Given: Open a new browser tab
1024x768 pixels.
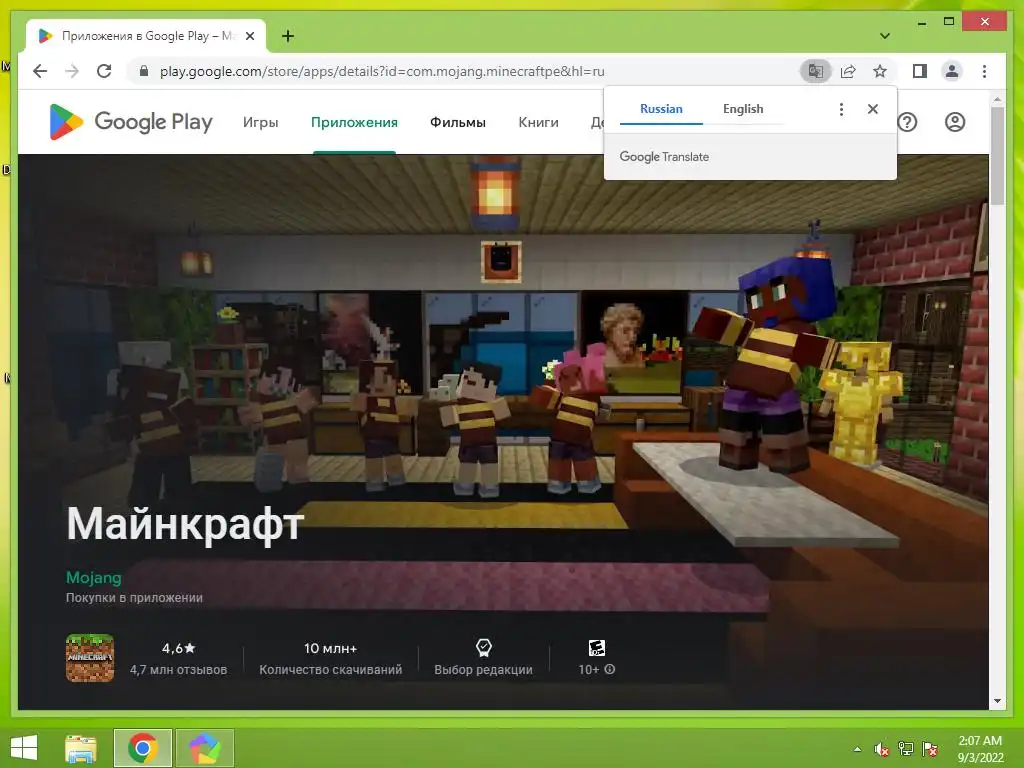Looking at the screenshot, I should [x=287, y=36].
